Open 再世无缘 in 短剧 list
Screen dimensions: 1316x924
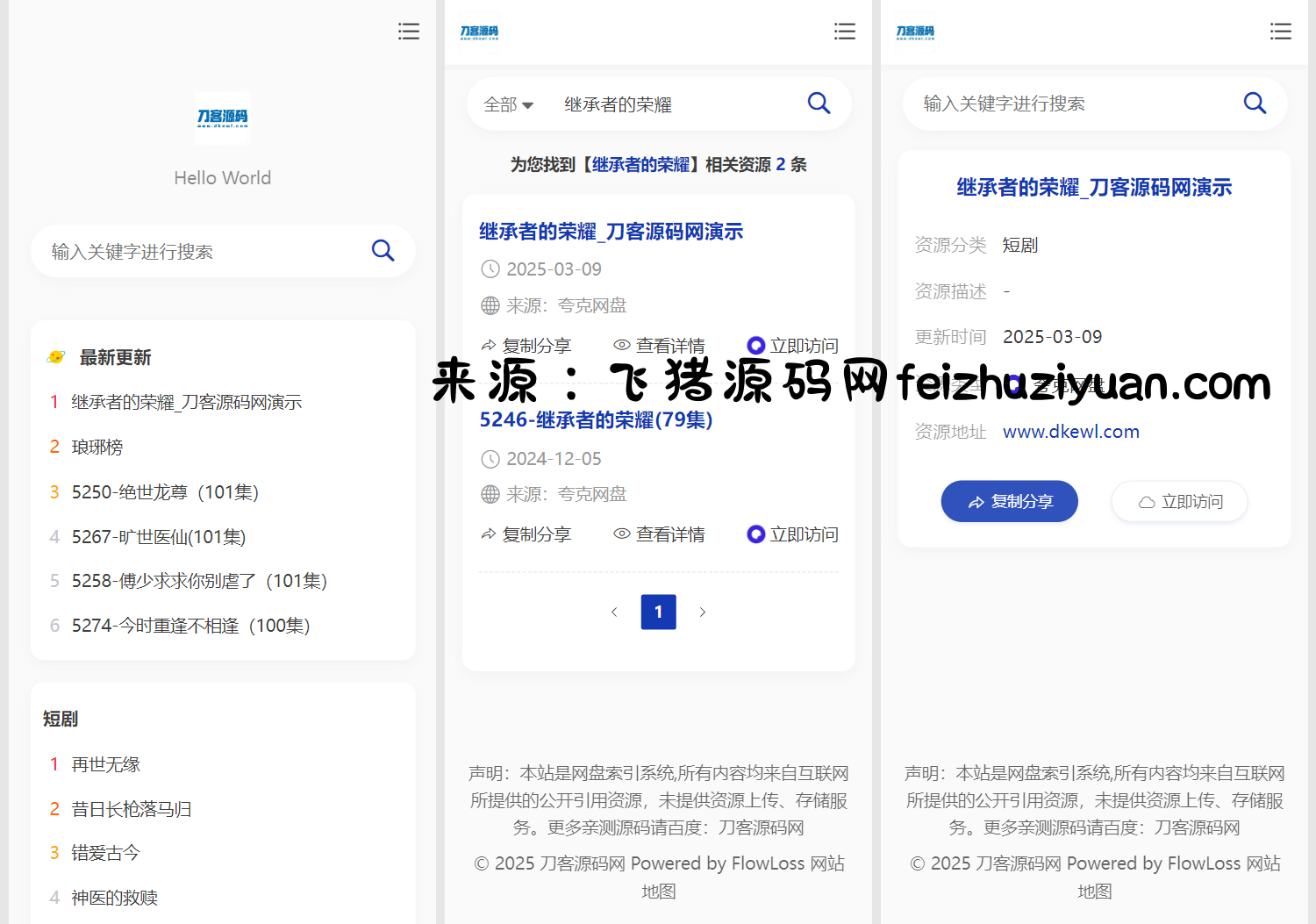(106, 764)
